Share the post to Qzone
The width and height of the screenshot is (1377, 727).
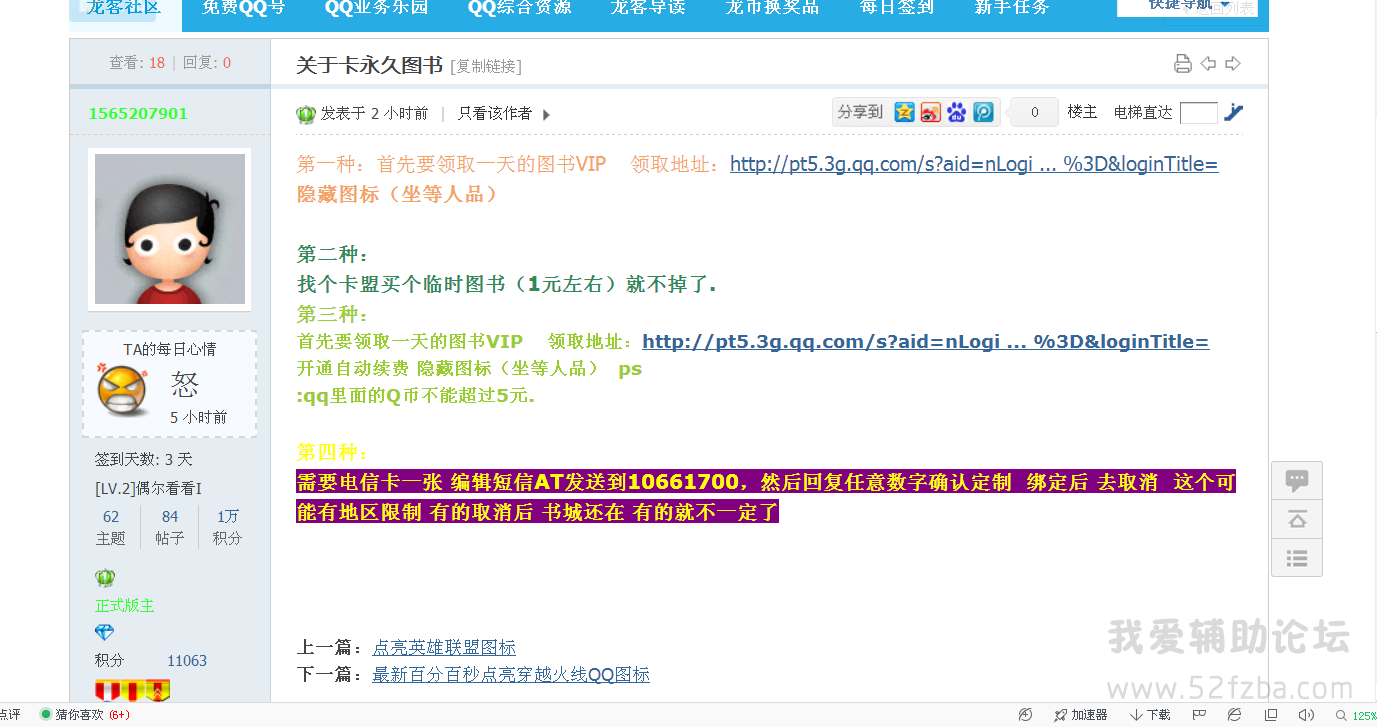(x=905, y=112)
